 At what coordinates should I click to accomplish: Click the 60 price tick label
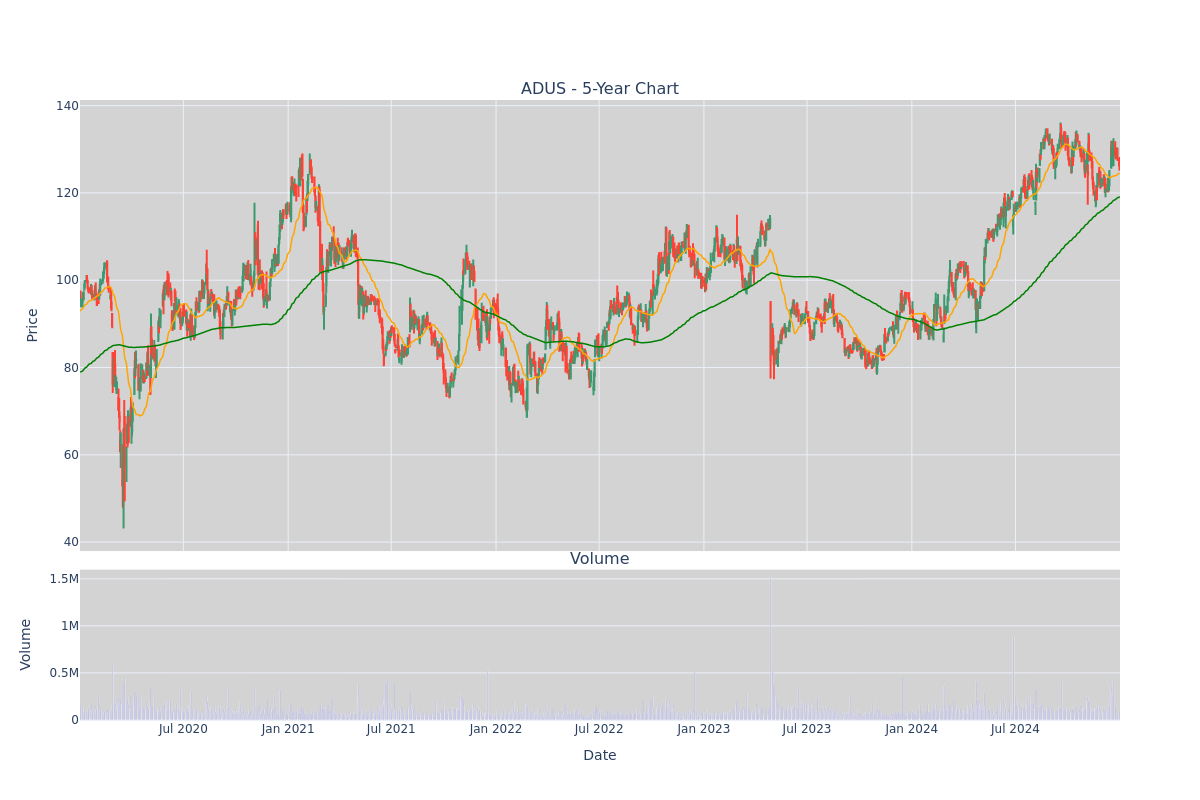pos(71,455)
